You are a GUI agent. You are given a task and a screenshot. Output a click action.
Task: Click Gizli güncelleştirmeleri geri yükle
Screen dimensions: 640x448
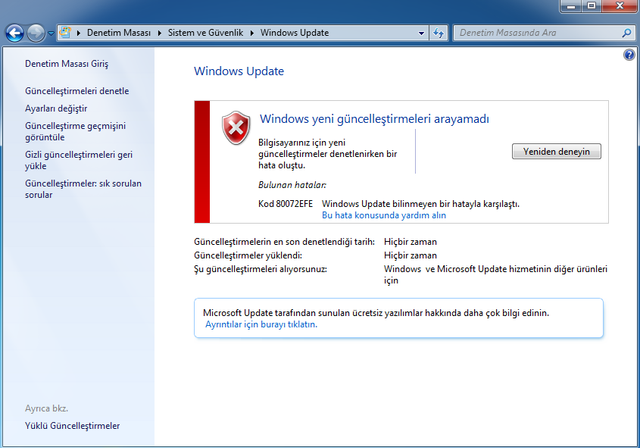point(79,160)
